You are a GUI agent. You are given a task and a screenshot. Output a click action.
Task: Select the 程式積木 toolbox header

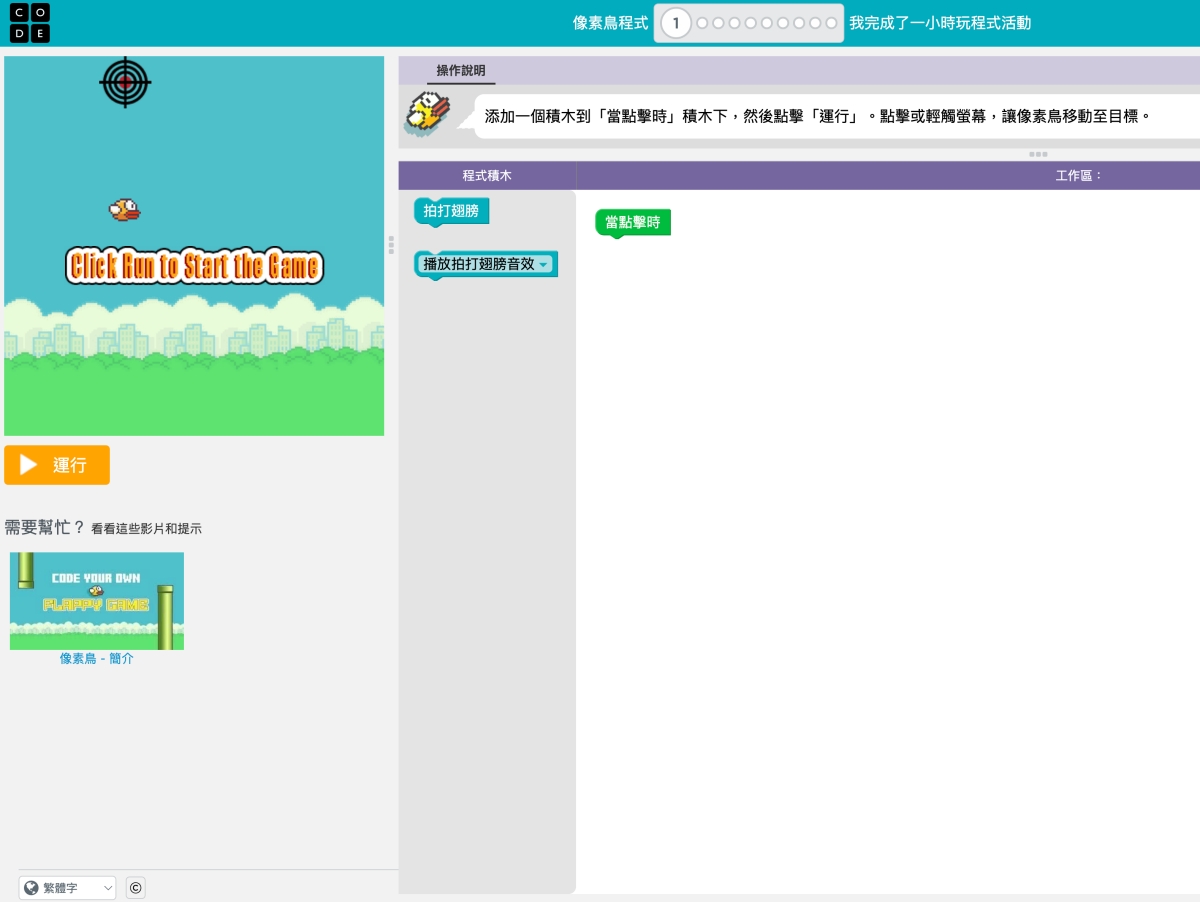click(487, 175)
